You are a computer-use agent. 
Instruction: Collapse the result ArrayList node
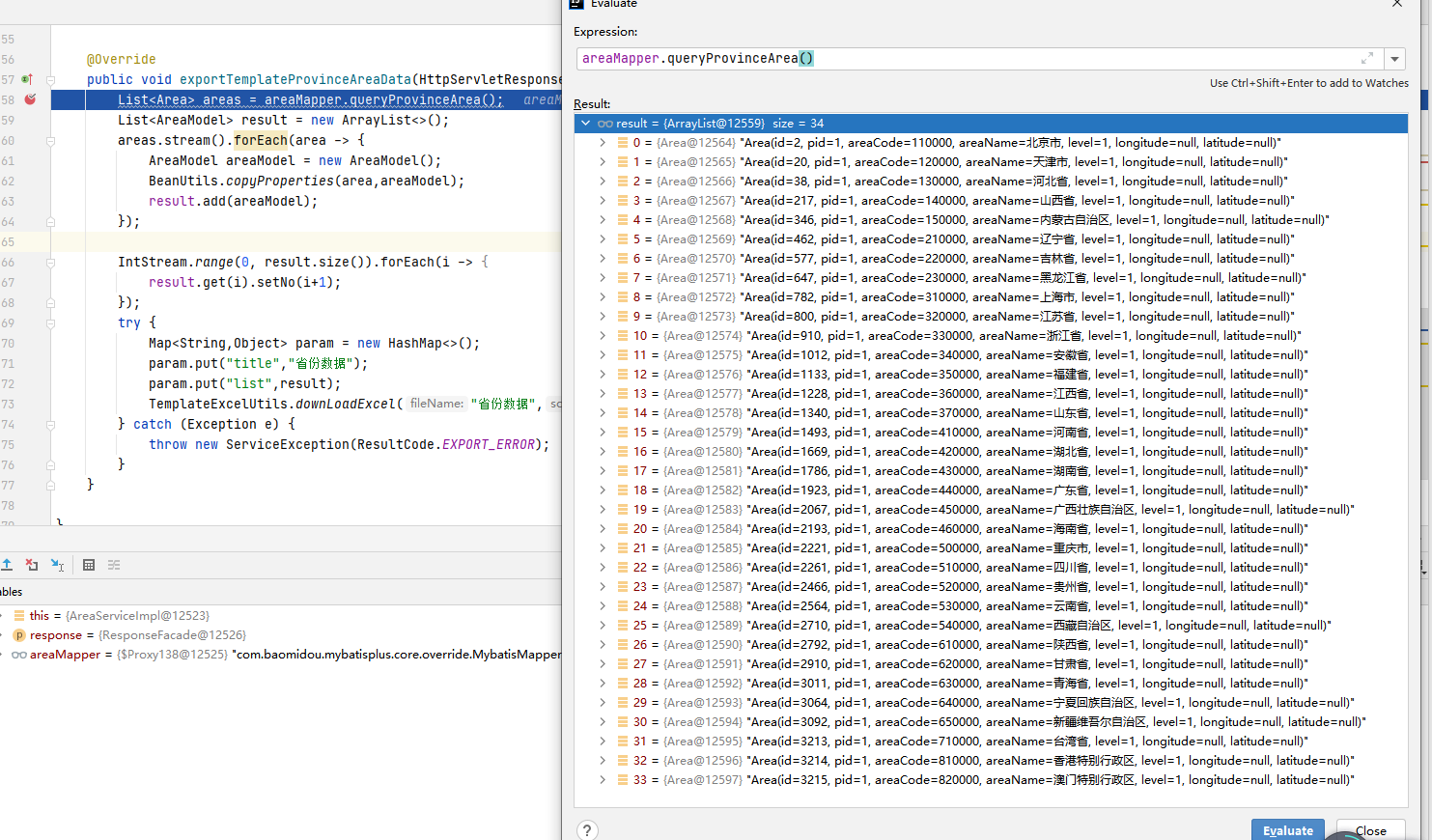click(x=585, y=124)
